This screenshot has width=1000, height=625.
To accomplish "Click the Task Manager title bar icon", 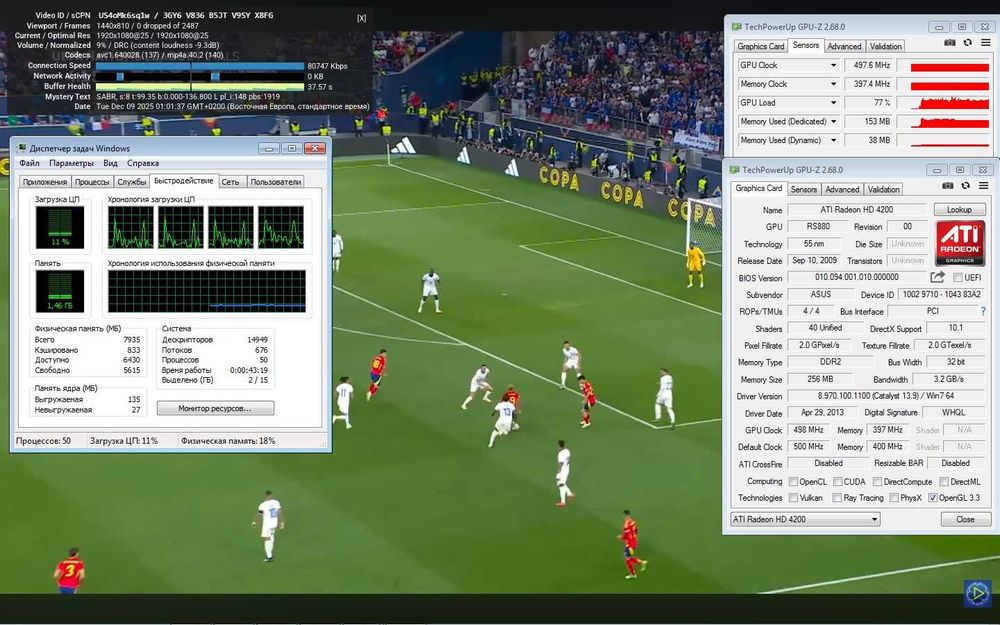I will [x=22, y=148].
